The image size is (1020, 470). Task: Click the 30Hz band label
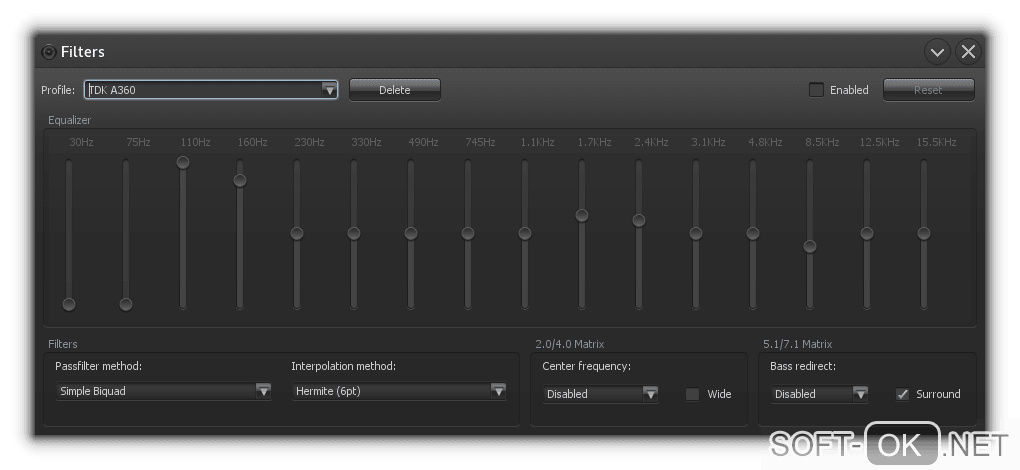[81, 142]
